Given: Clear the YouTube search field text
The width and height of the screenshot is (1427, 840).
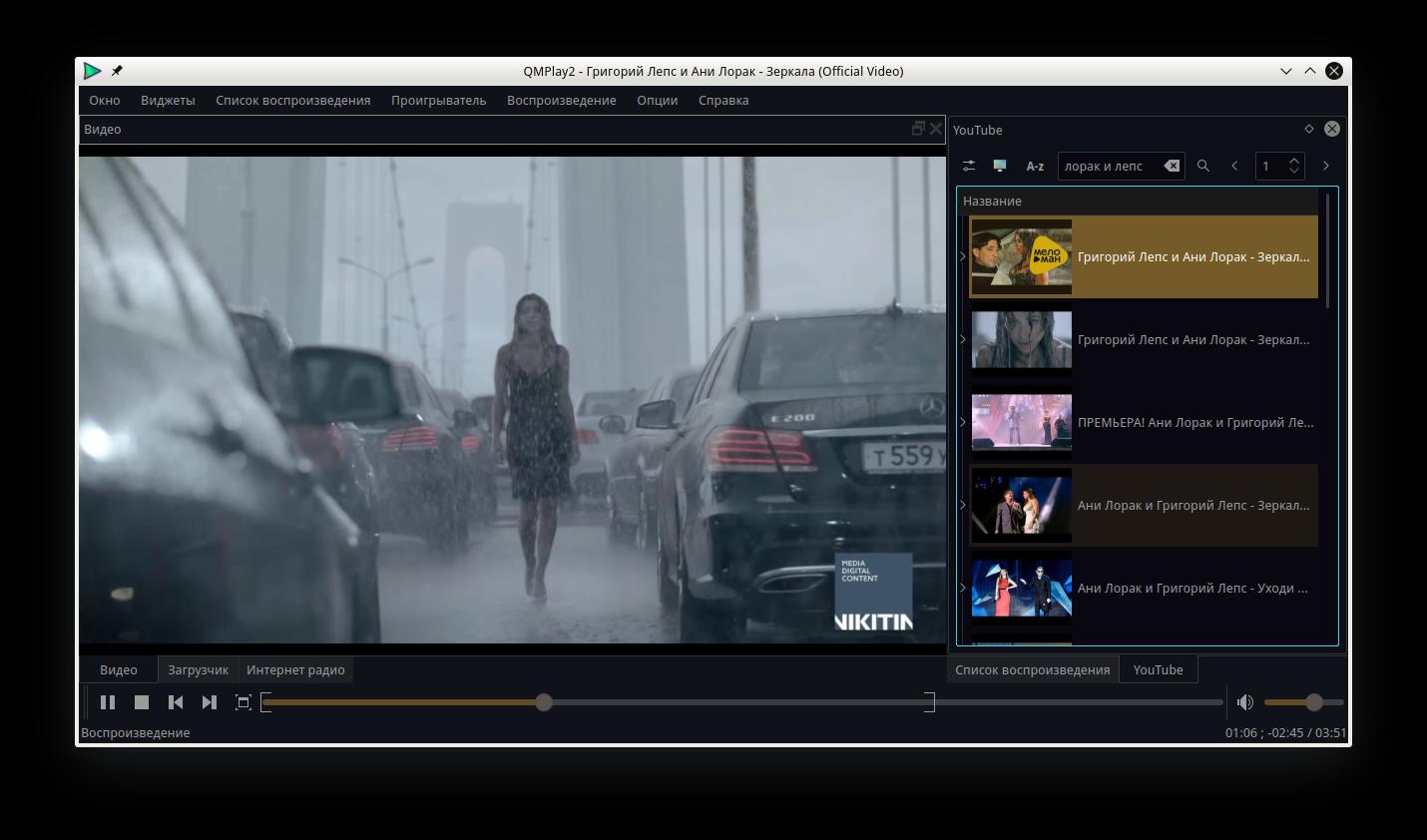Looking at the screenshot, I should (x=1172, y=166).
